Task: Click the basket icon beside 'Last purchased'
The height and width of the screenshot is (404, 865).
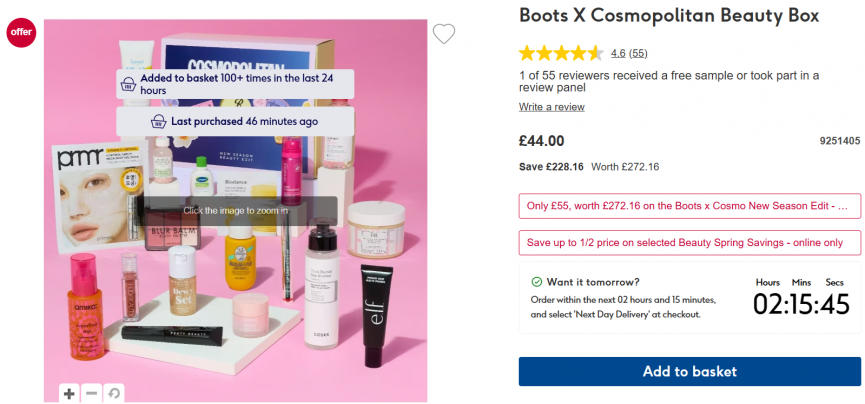Action: click(155, 122)
